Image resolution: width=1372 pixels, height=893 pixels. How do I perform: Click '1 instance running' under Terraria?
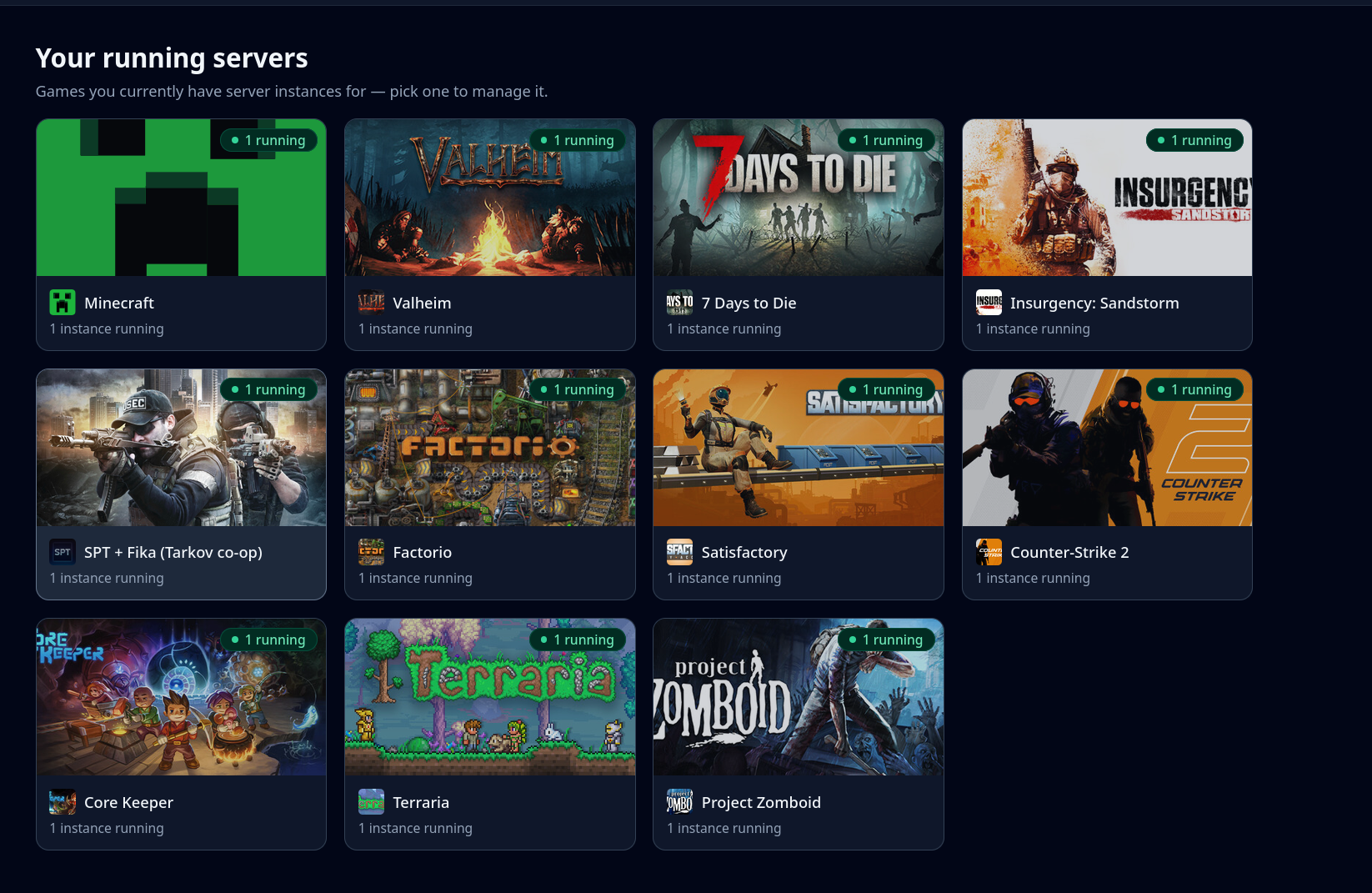coord(415,828)
